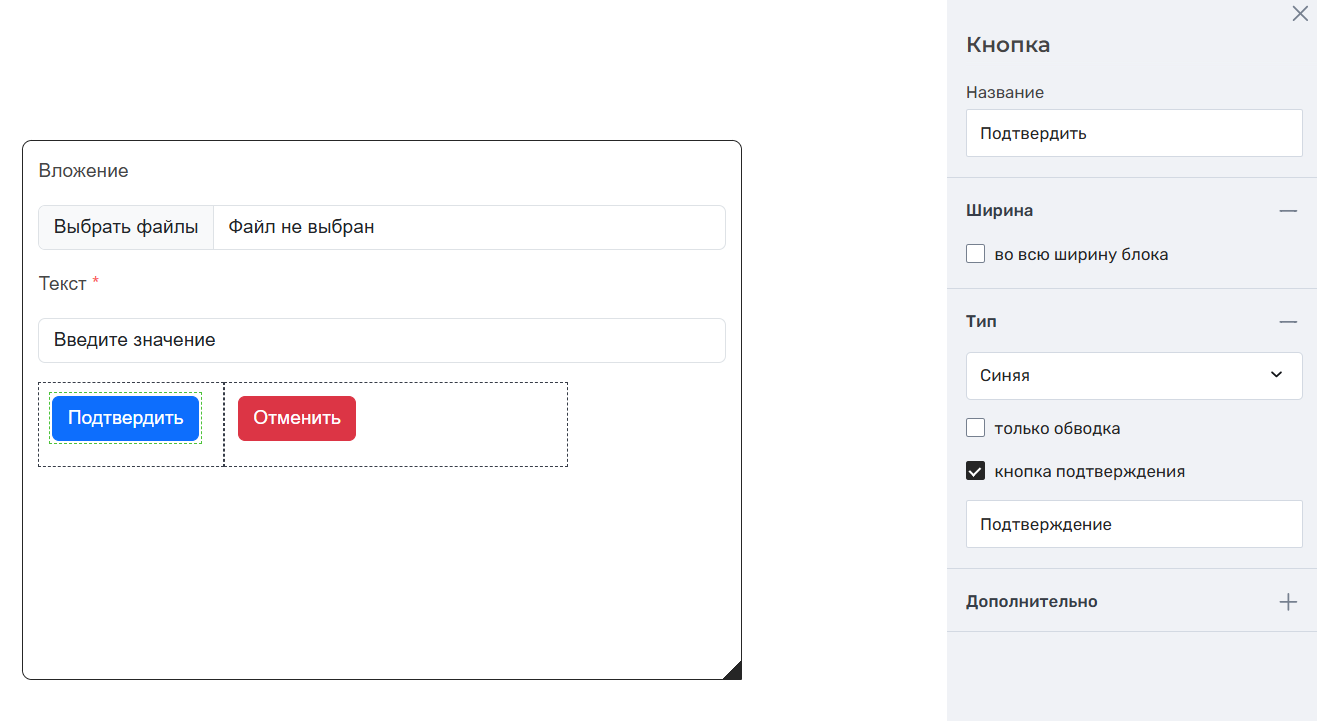Open the Синяя type dropdown

[x=1133, y=376]
